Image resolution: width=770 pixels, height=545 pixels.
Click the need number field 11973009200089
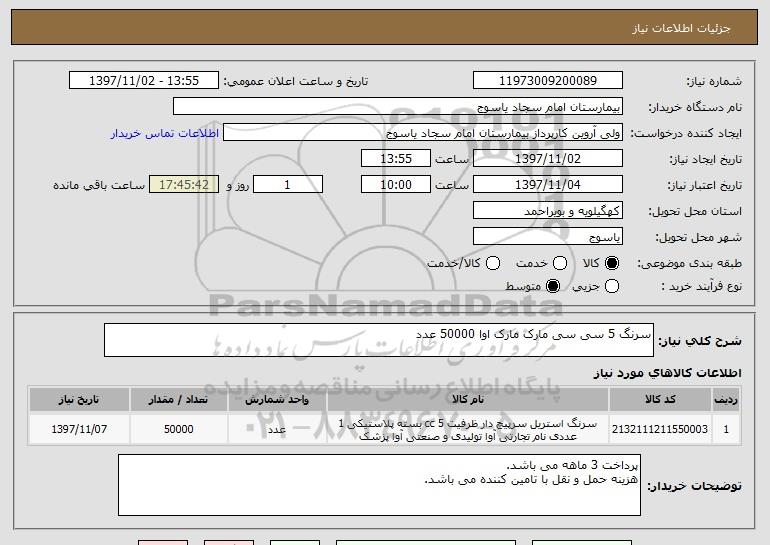tap(548, 81)
